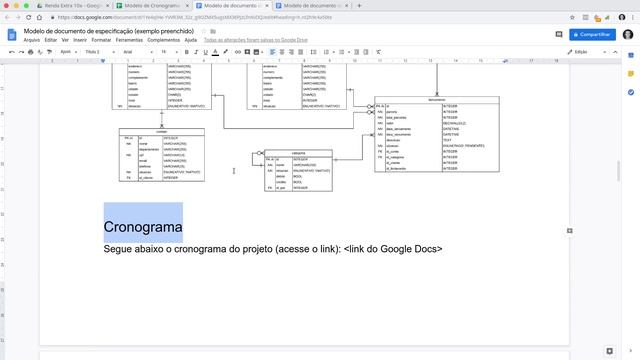
Task: Open the Complementos menu
Action: (x=163, y=40)
